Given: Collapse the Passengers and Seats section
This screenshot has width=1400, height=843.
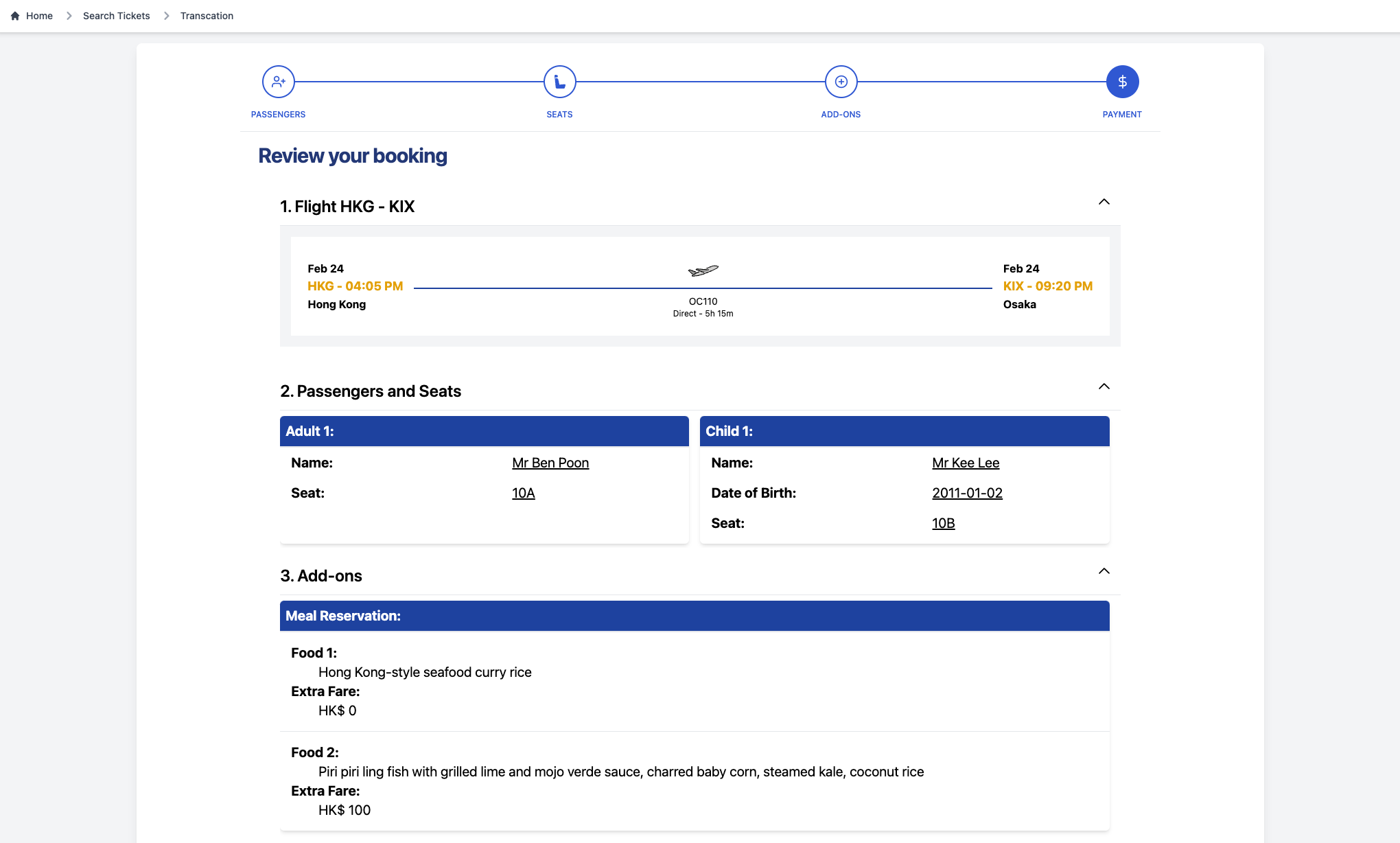Looking at the screenshot, I should coord(1104,386).
